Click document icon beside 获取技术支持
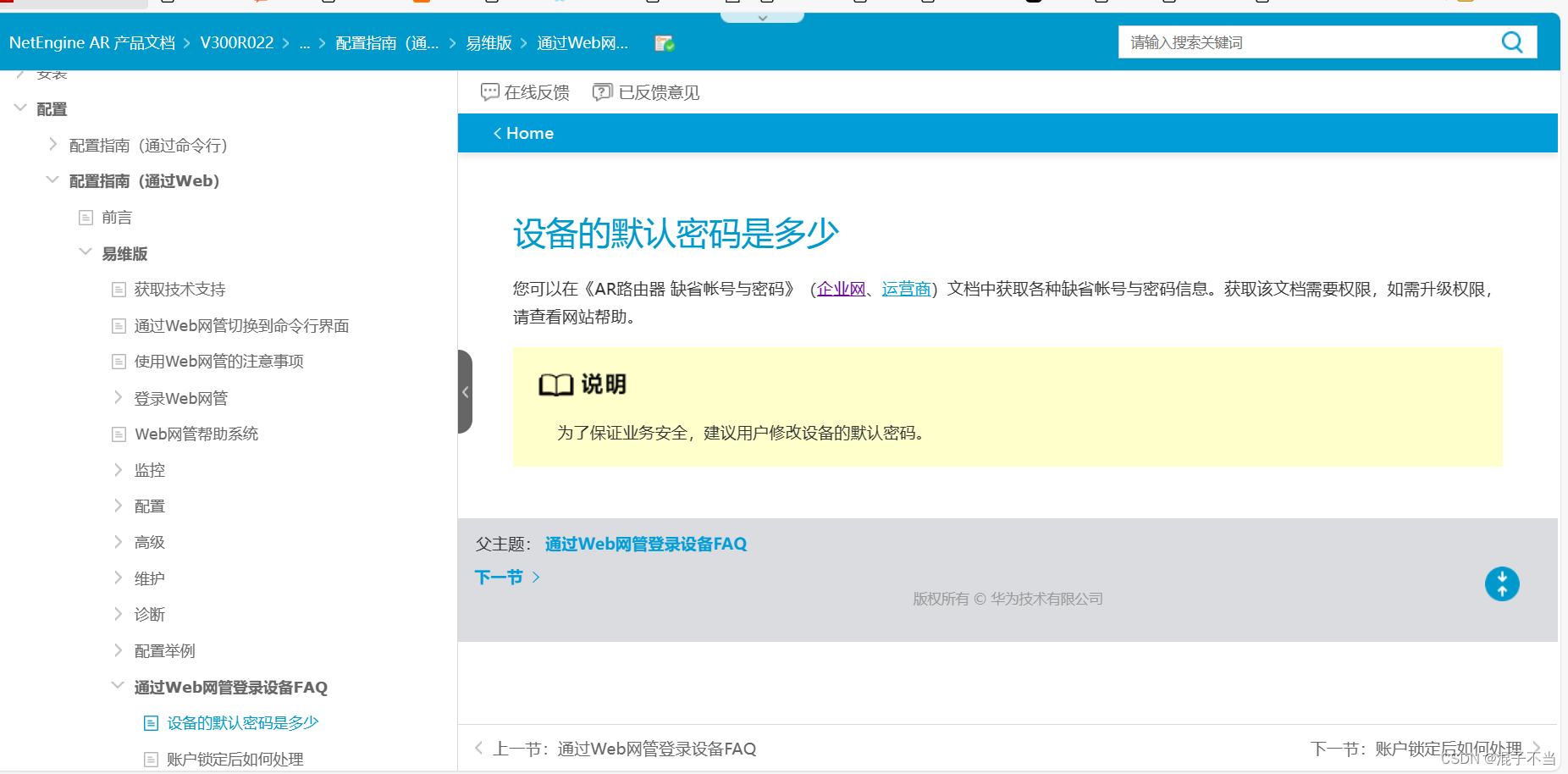Viewport: 1568px width, 774px height. 119,290
